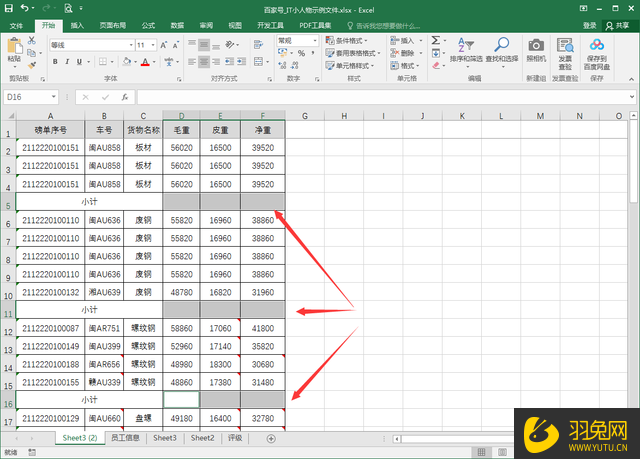Switch to the 插入 ribbon tab
This screenshot has height=459, width=640.
point(77,26)
